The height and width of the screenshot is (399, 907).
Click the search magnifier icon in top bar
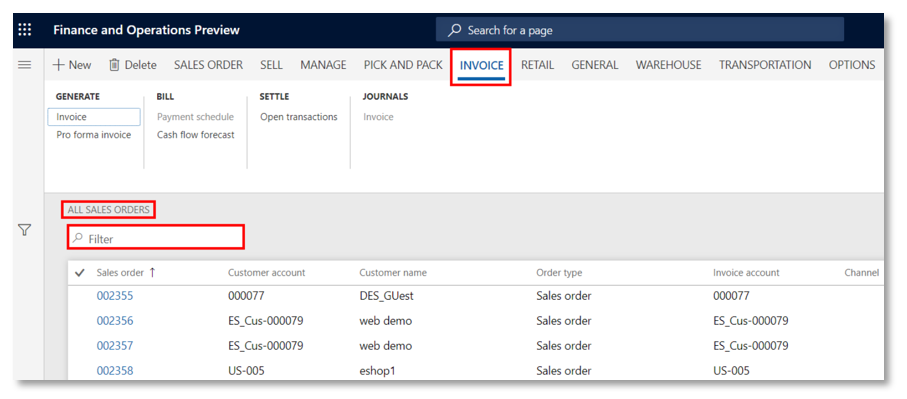click(x=455, y=30)
